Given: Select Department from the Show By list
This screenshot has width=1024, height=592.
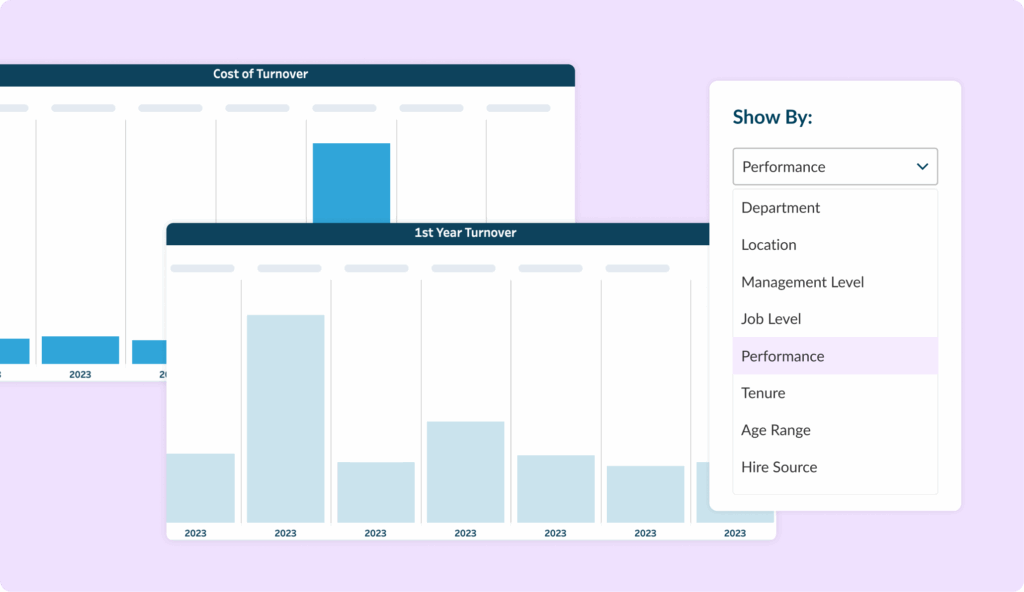Looking at the screenshot, I should pos(780,208).
